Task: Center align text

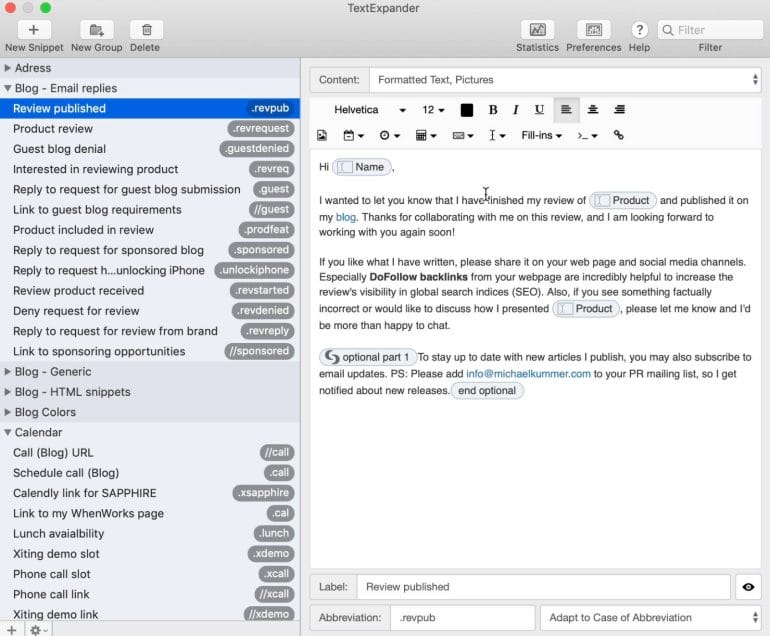Action: pos(593,110)
